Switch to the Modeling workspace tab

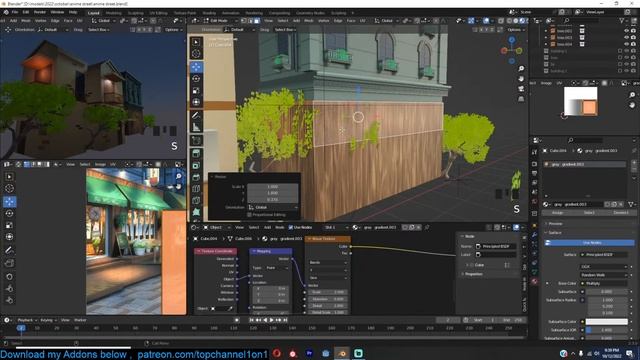click(113, 13)
